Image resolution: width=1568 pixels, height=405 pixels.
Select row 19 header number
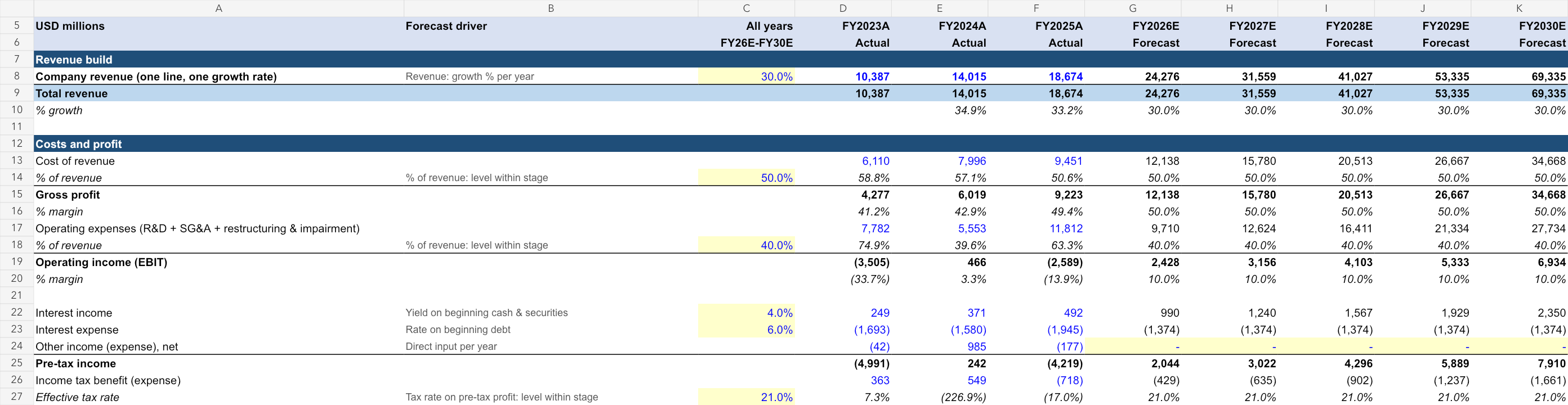tap(16, 262)
